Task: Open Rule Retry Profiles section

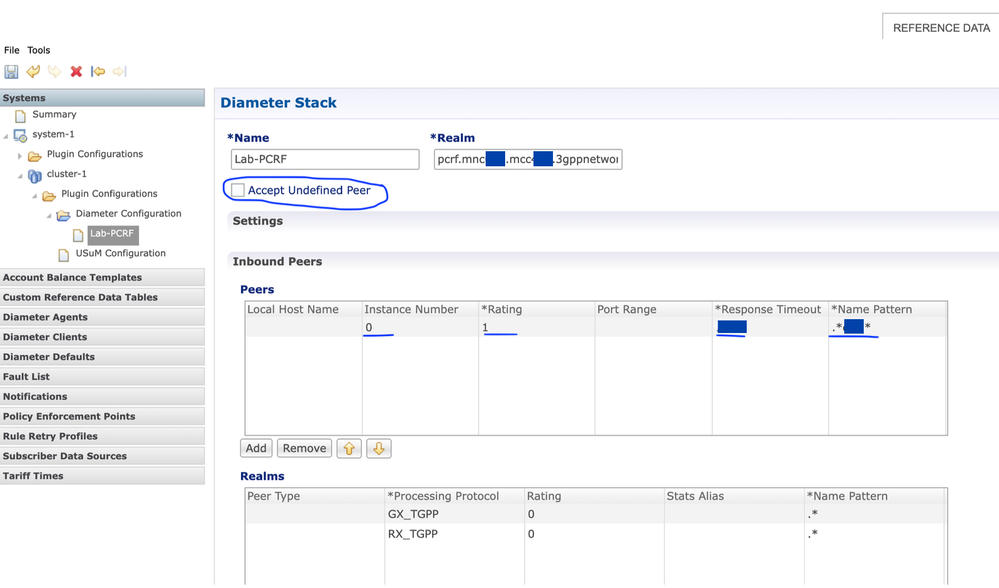Action: [x=103, y=436]
